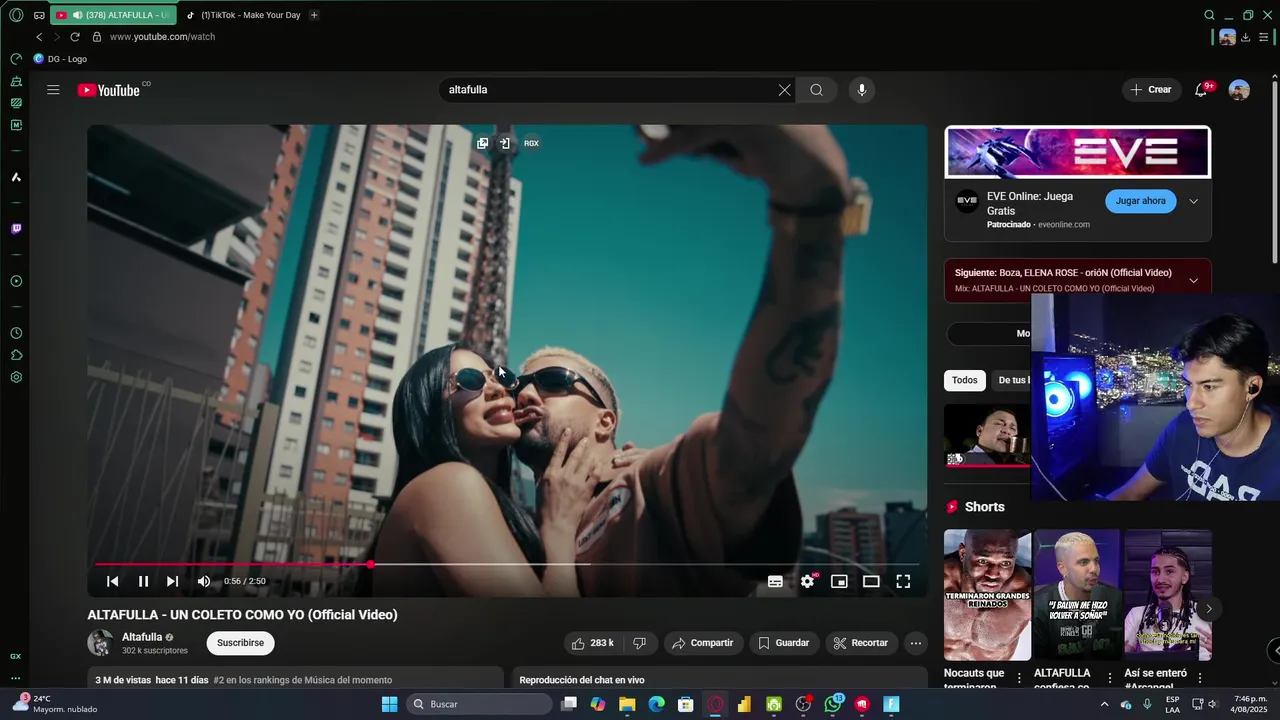The image size is (1280, 720).
Task: Open the Windows Start menu
Action: coord(390,704)
